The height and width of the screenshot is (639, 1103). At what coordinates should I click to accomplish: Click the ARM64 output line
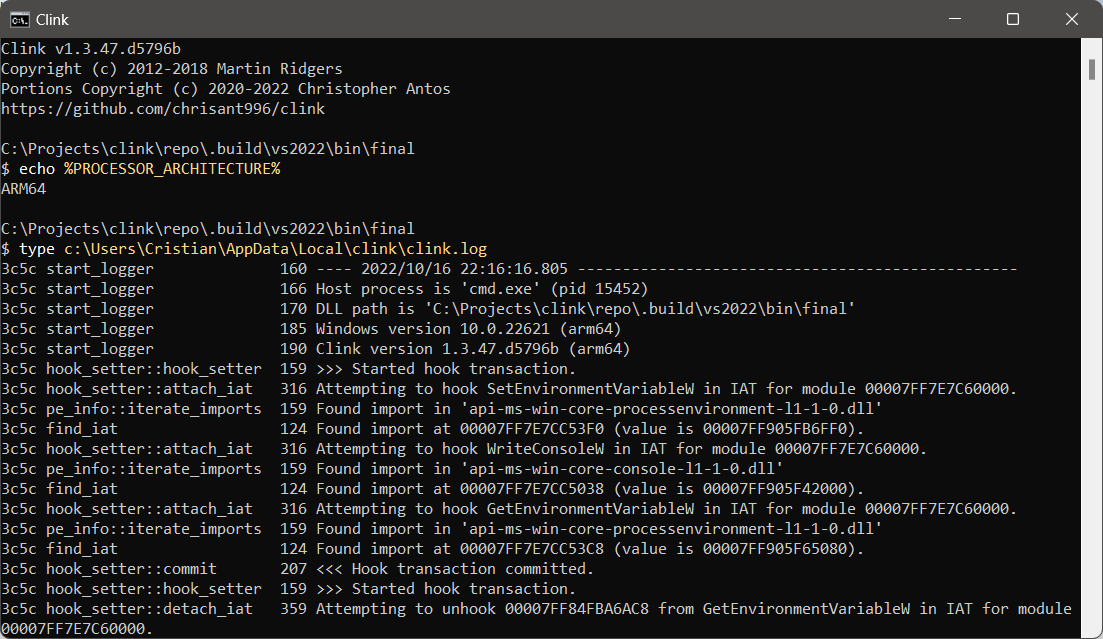click(23, 189)
